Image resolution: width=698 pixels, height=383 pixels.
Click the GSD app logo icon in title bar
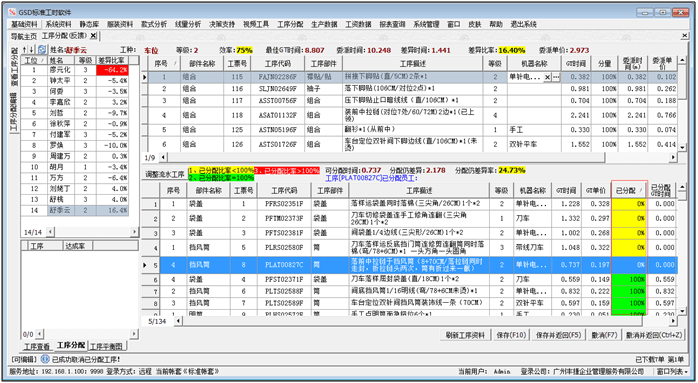tap(12, 12)
